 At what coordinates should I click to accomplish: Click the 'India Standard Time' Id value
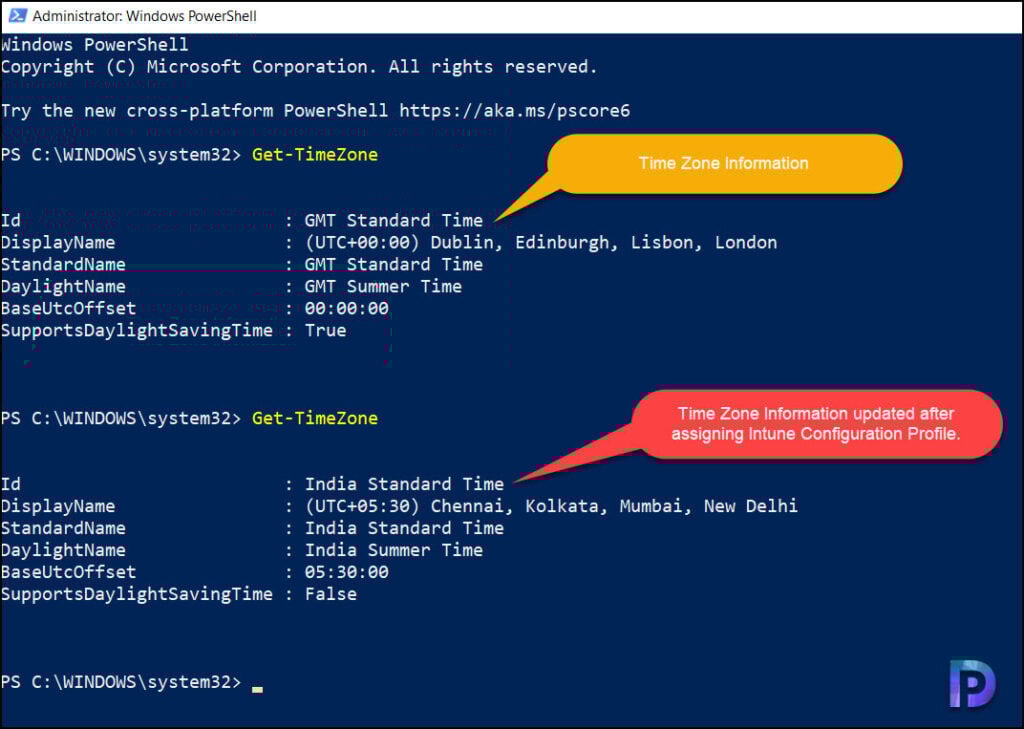click(404, 484)
